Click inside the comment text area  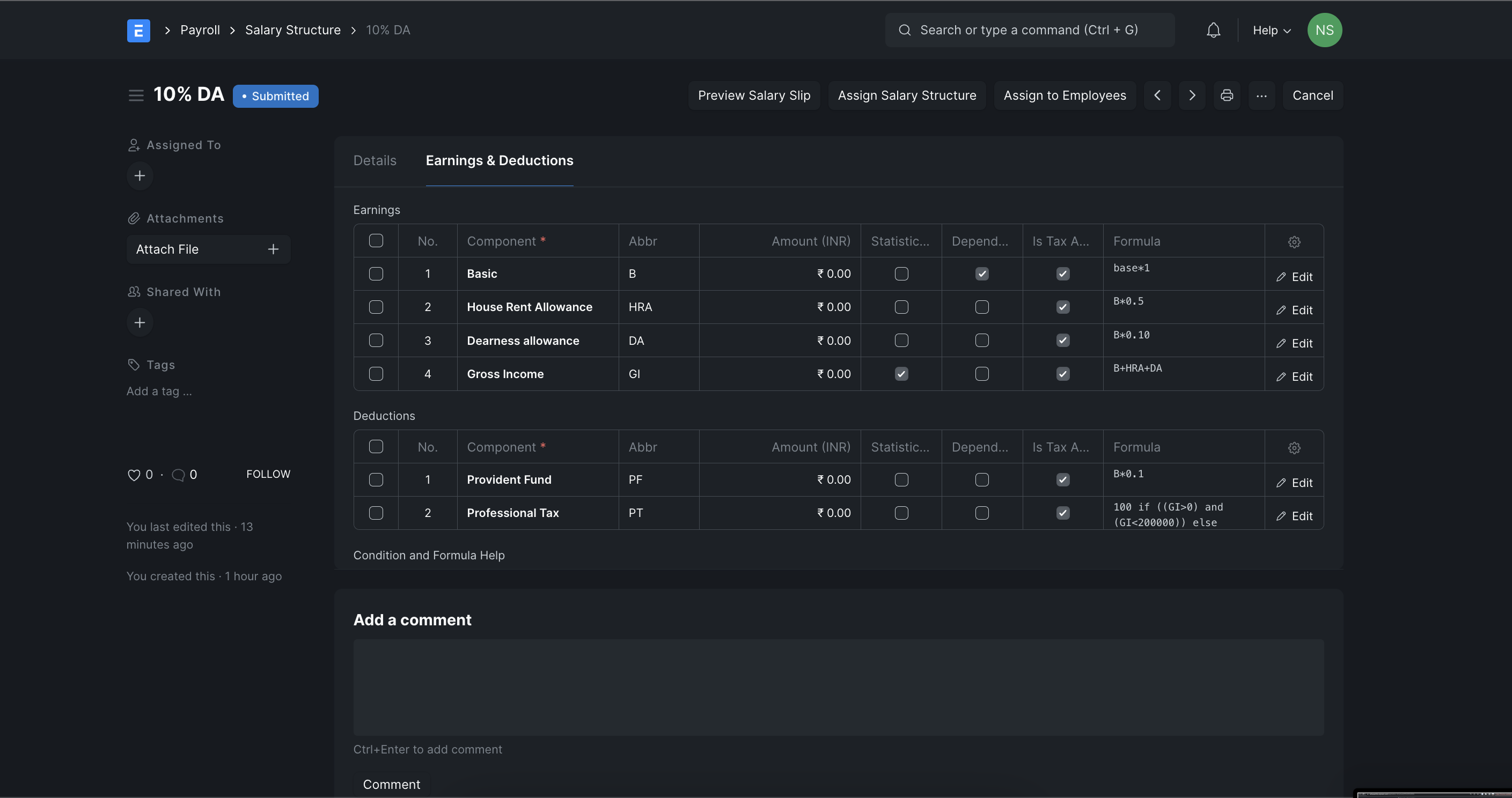coord(838,686)
